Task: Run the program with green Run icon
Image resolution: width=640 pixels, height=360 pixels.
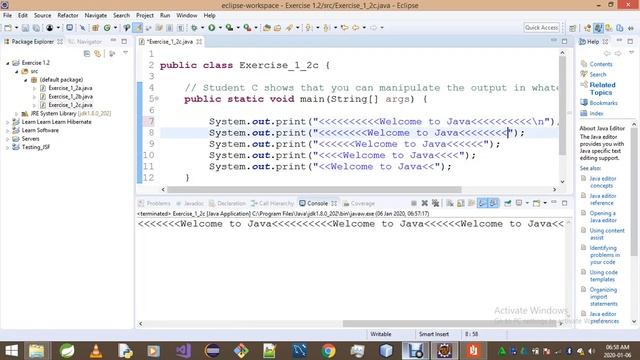Action: point(211,28)
